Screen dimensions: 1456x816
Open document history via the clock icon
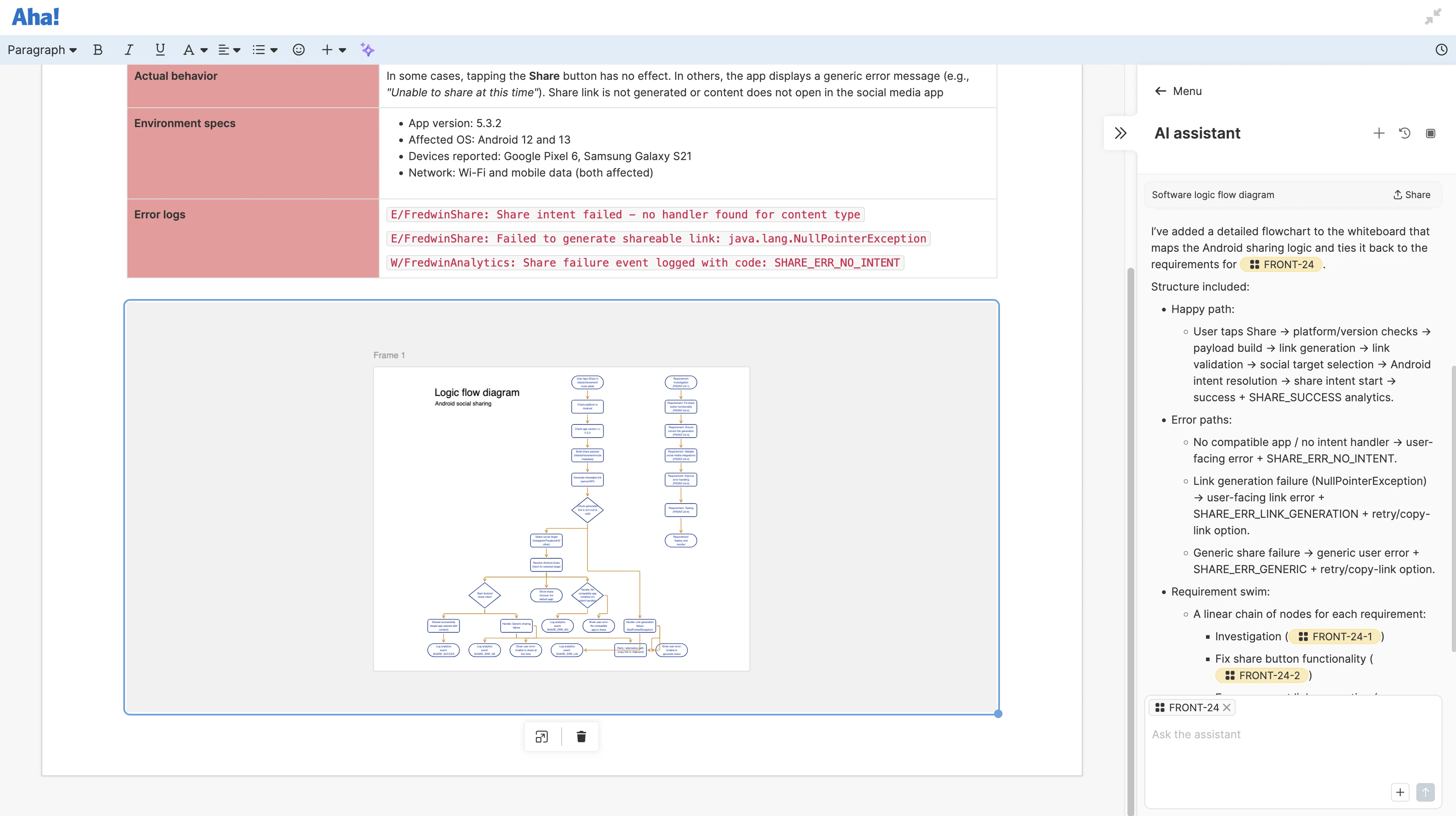(x=1441, y=50)
